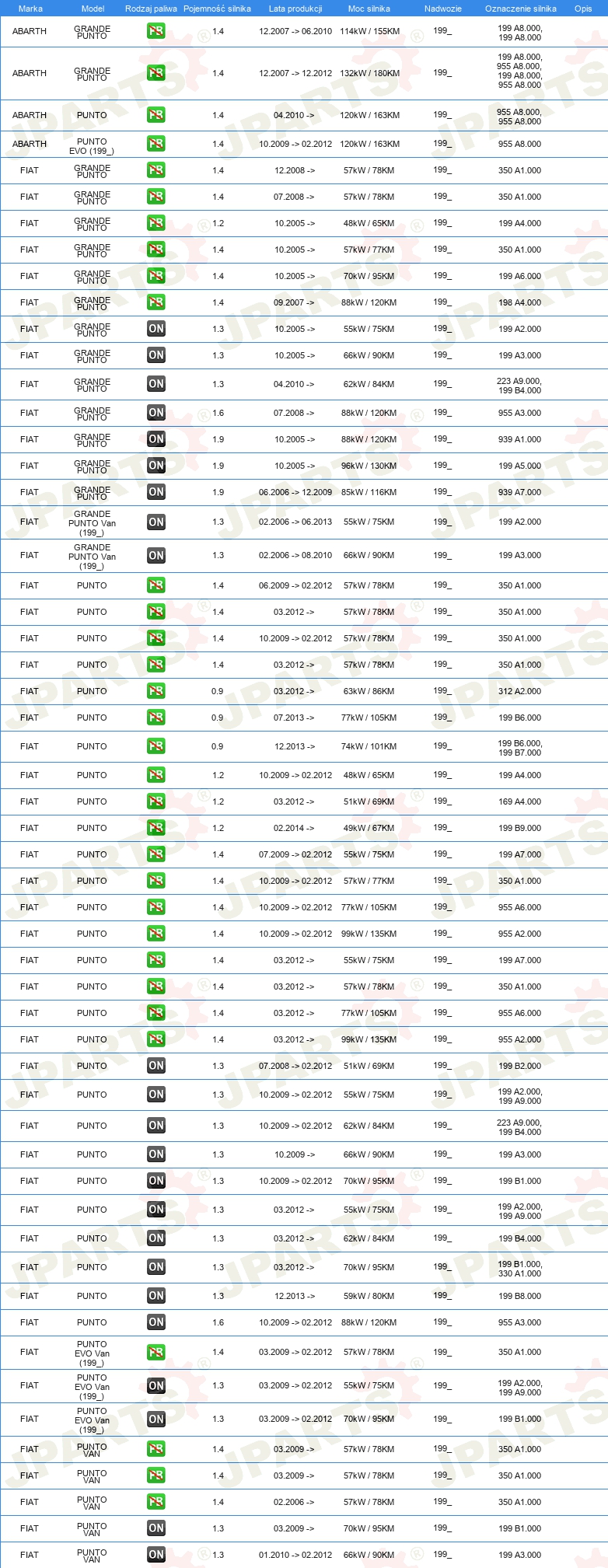Select the '09.2007 ->' production years cell
The image size is (608, 1568).
click(x=294, y=303)
